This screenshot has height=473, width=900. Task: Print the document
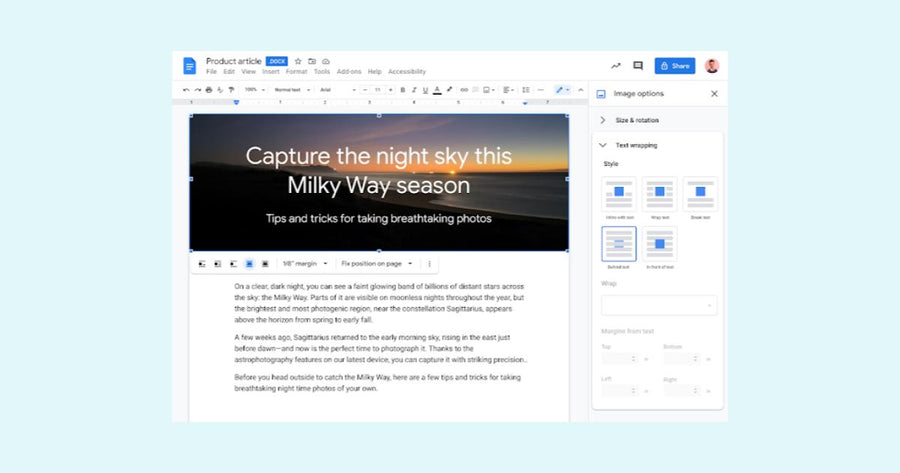tap(209, 90)
